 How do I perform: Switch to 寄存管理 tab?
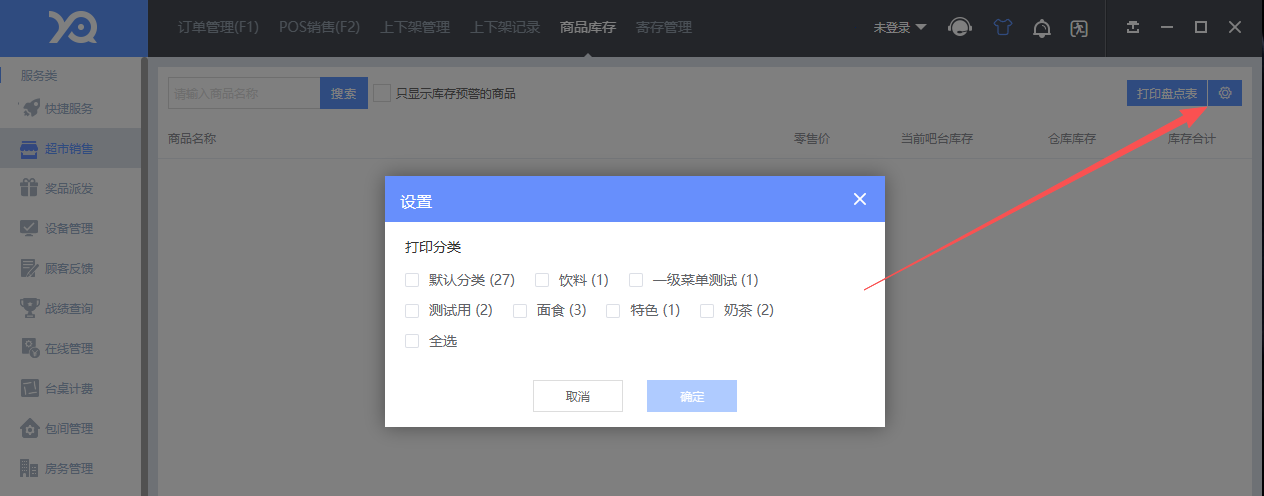tap(664, 27)
